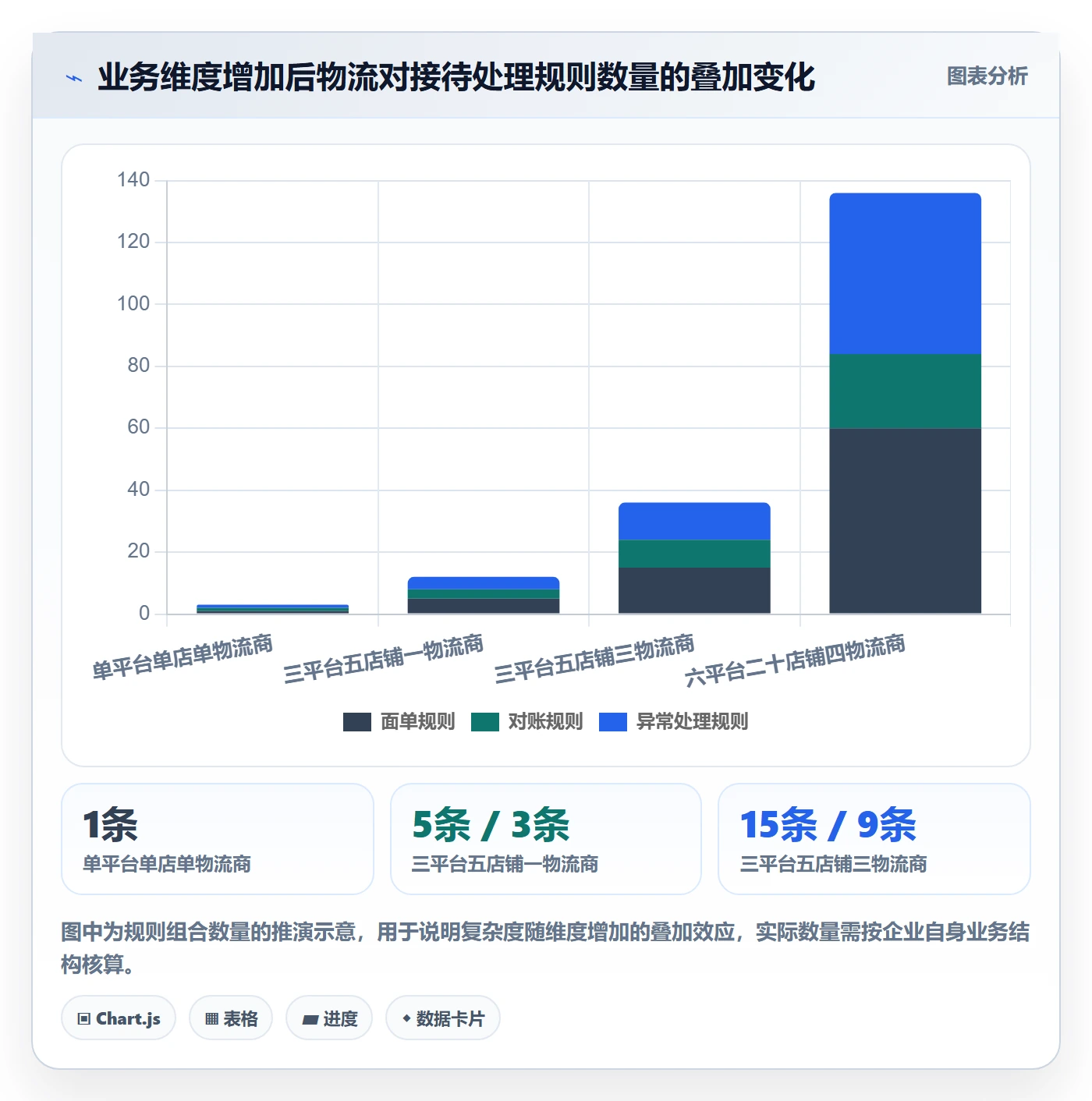Click dark segment of 六平台二十店铺四物流商 bar

[905, 521]
